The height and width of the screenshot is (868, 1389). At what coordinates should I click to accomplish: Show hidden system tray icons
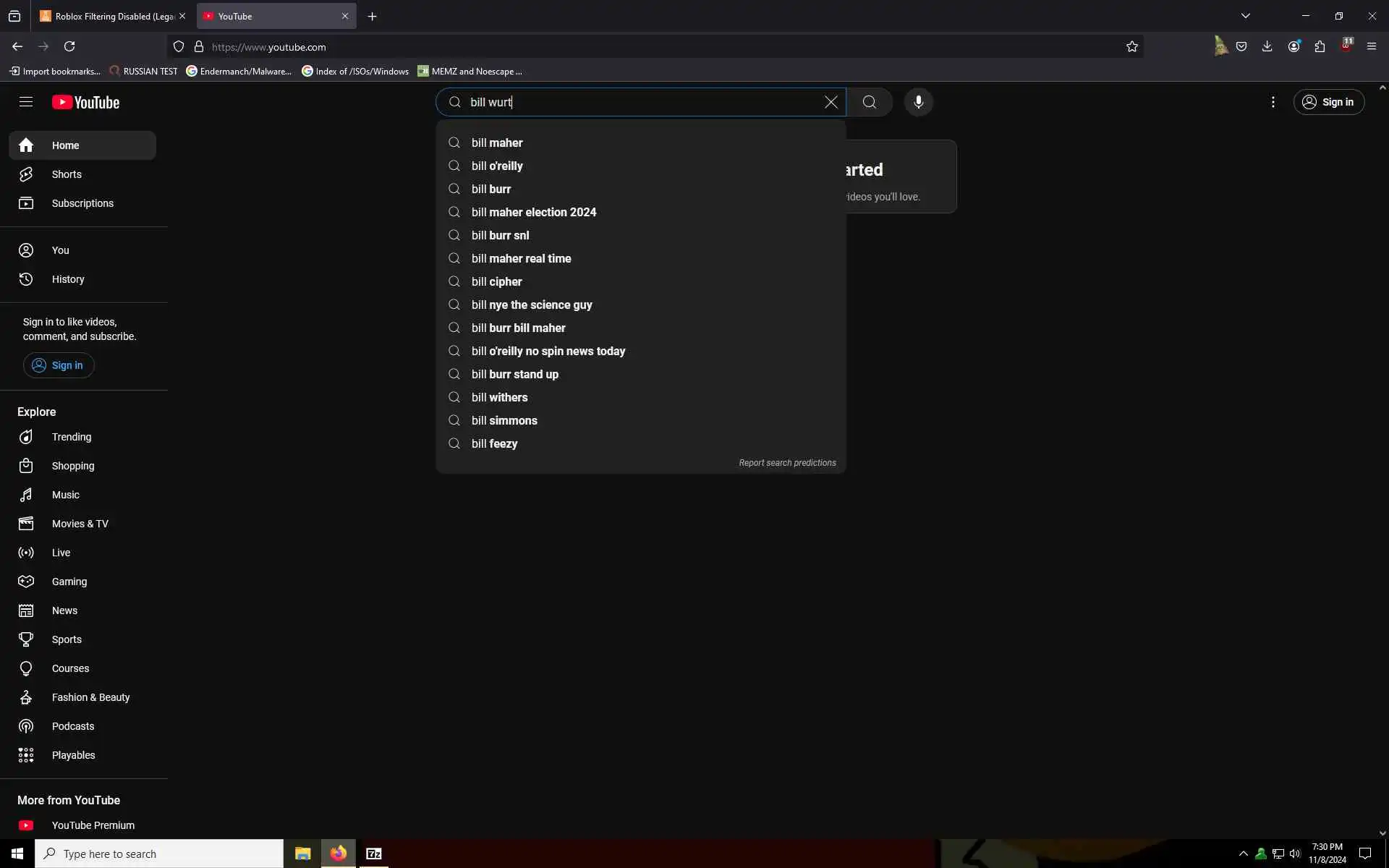pyautogui.click(x=1243, y=854)
